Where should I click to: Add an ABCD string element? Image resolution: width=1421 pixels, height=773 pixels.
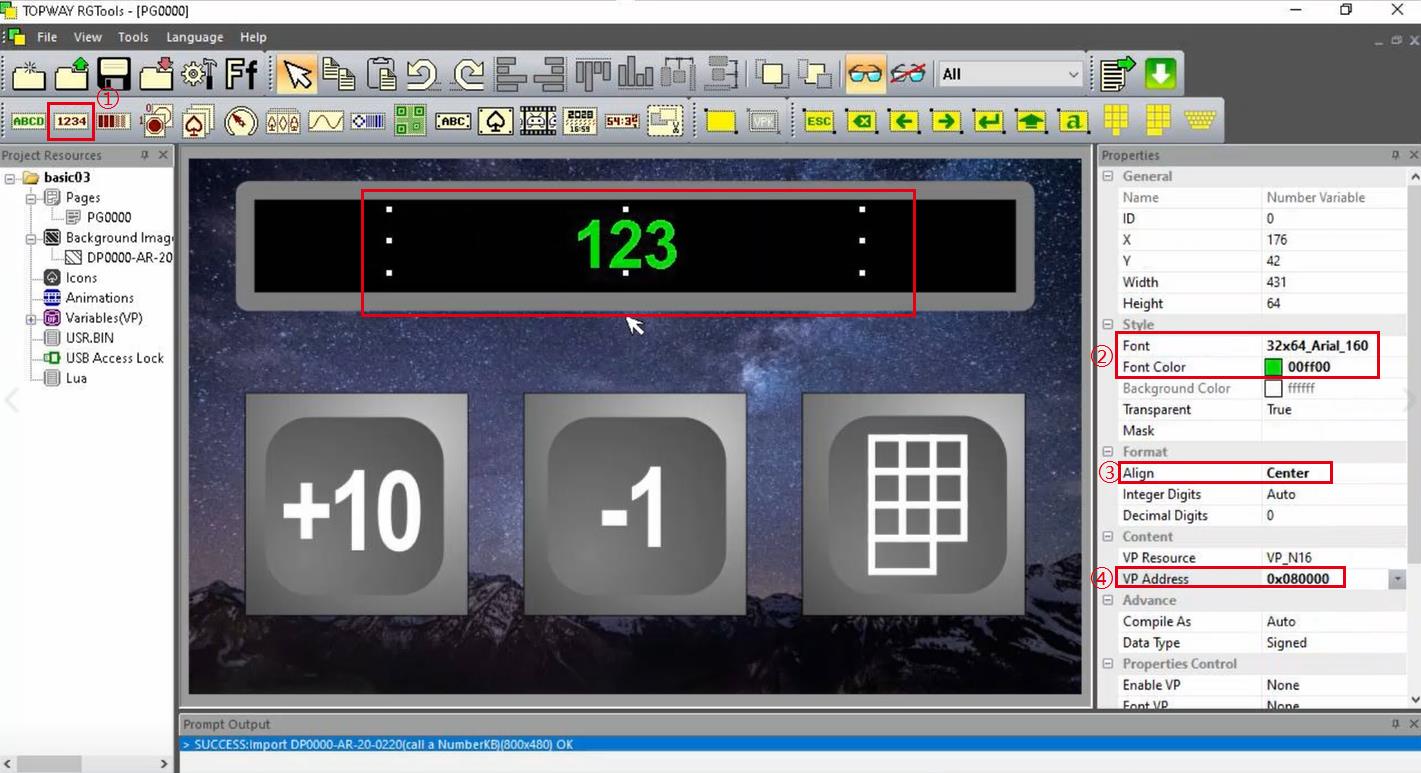coord(28,121)
